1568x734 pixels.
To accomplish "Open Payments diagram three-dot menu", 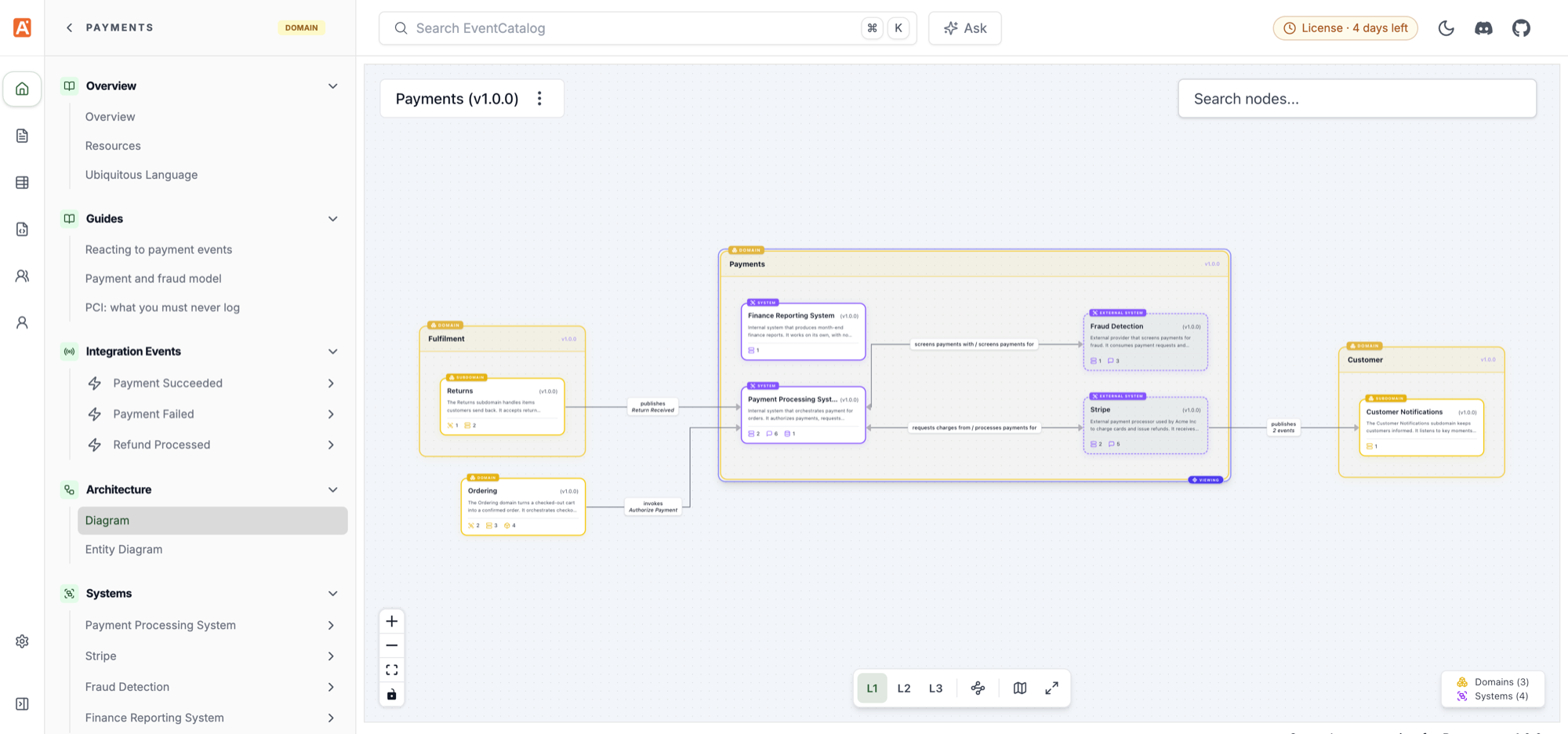I will point(539,99).
